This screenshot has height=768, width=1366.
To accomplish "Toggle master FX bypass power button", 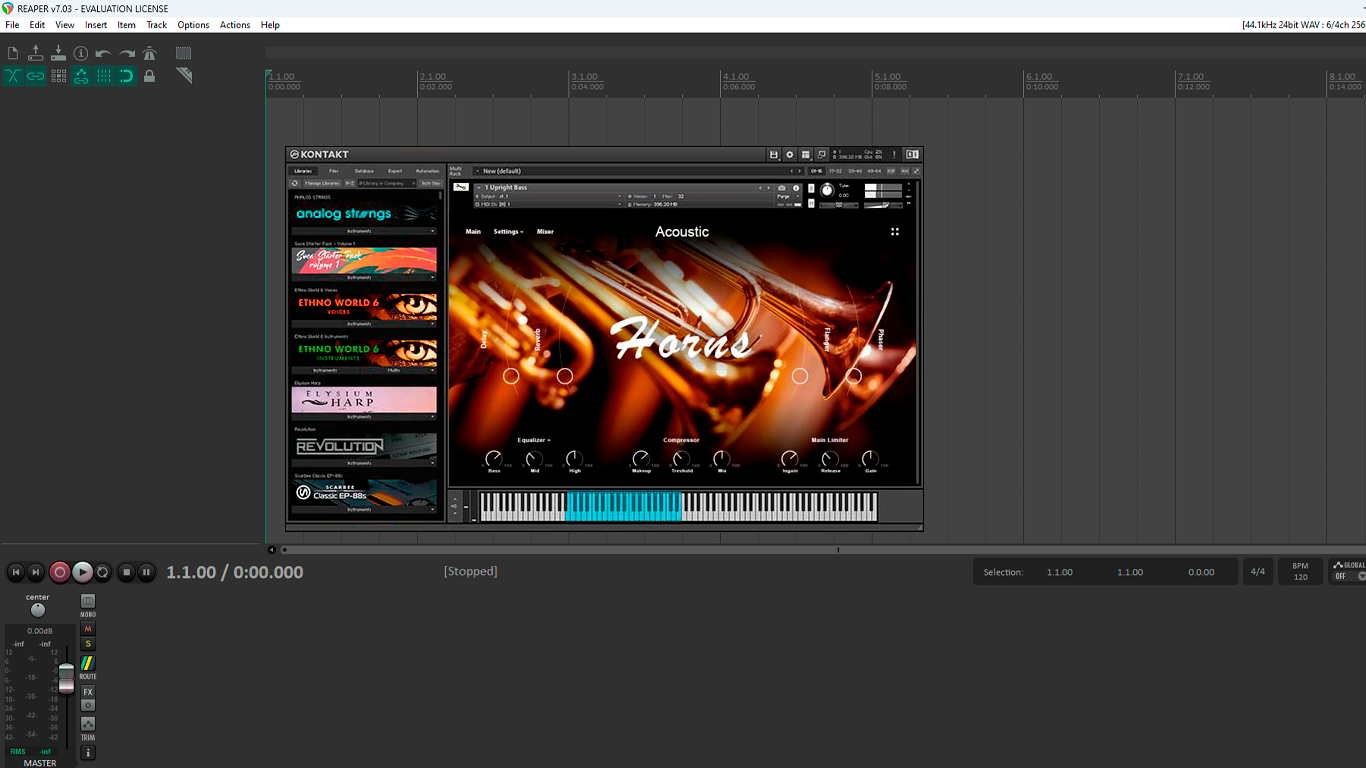I will (x=88, y=705).
